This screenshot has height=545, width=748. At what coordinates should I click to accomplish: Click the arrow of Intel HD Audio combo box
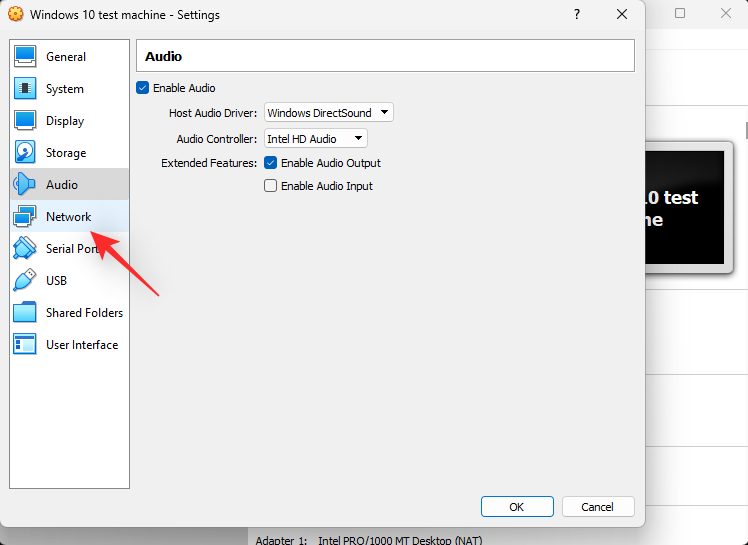tap(358, 139)
